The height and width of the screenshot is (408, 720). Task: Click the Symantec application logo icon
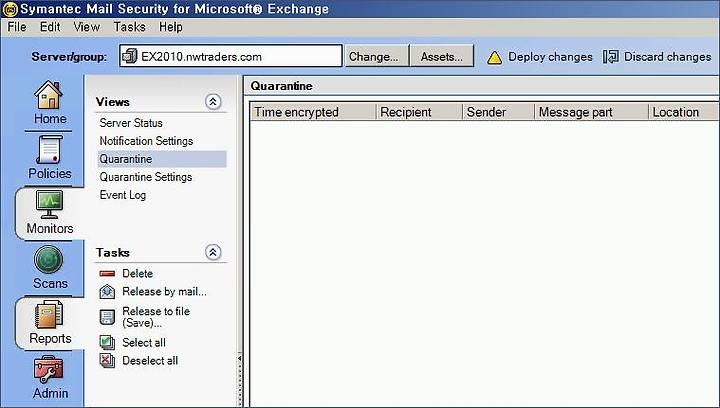tap(10, 9)
